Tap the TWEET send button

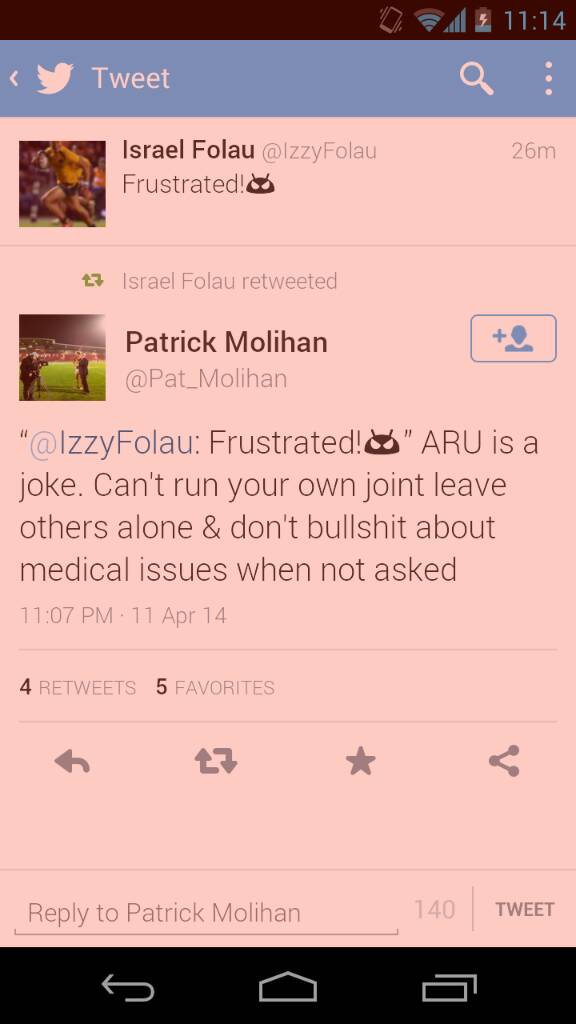point(524,909)
